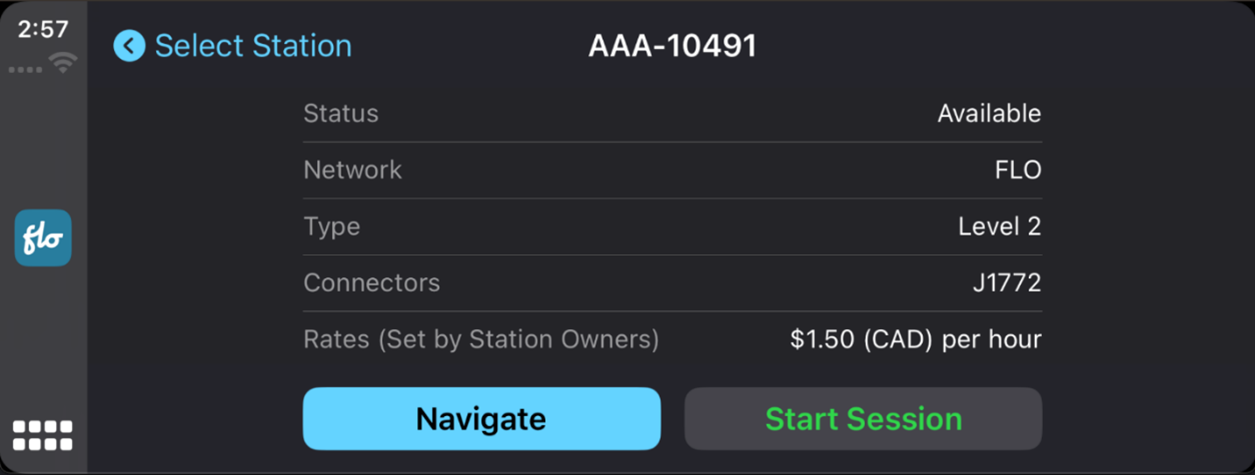Tap the Available status value
Image resolution: width=1255 pixels, height=475 pixels.
(989, 114)
